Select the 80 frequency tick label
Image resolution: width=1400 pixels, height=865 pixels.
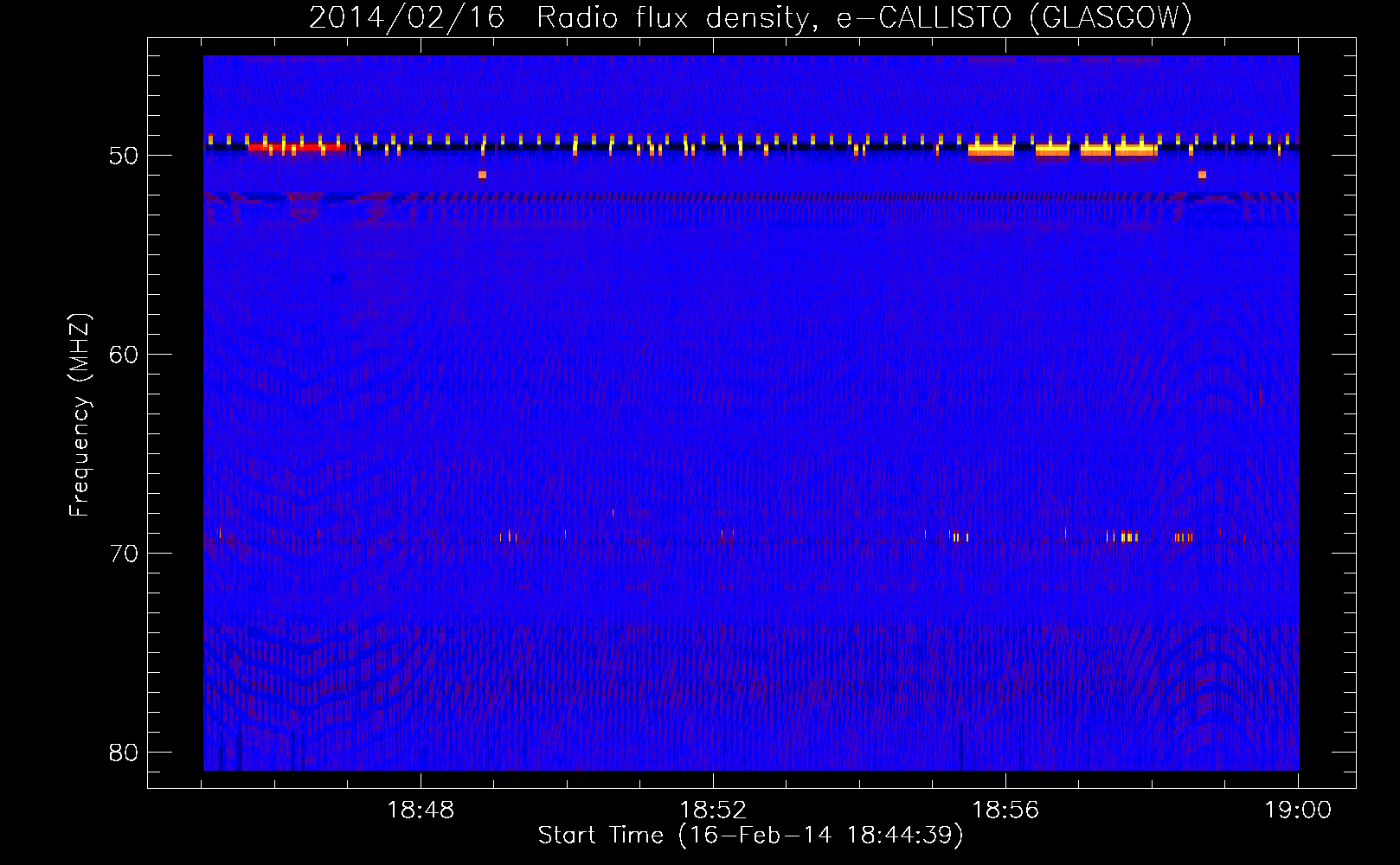(124, 753)
